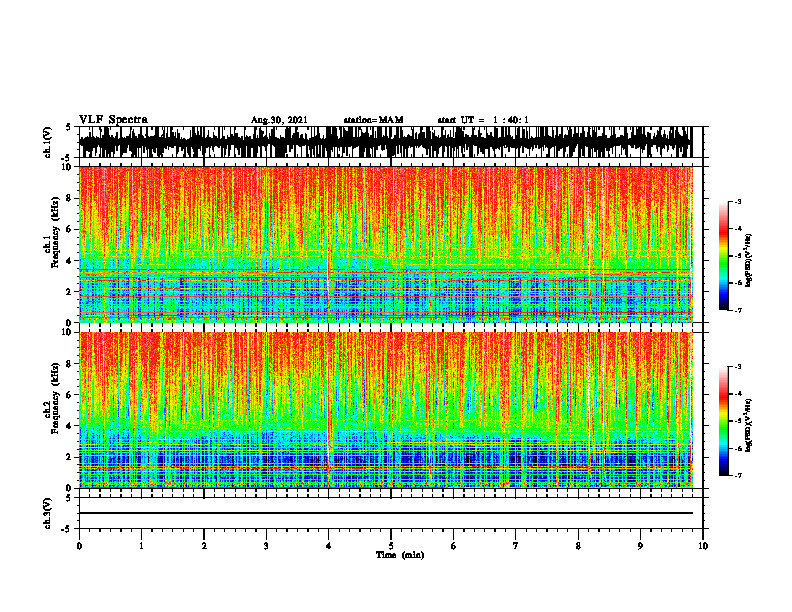
Task: Click the "-3" label on ch.2 color bar
Action: point(737,367)
